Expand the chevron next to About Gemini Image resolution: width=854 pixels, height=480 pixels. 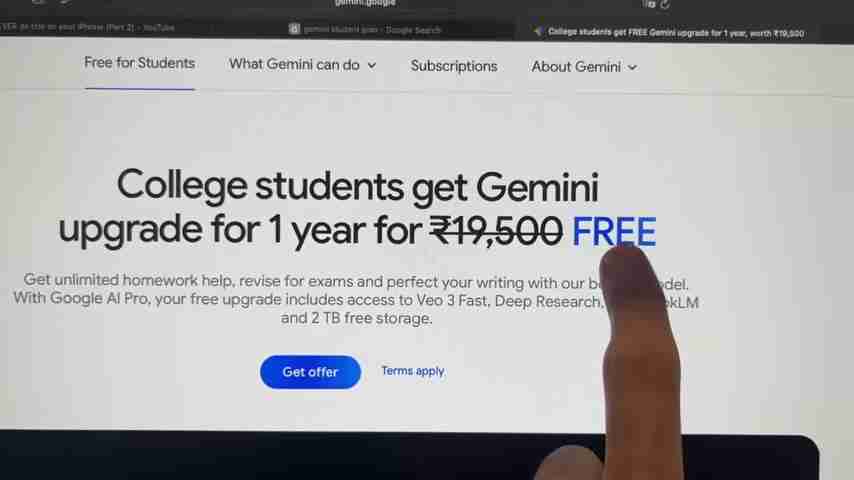pos(632,68)
